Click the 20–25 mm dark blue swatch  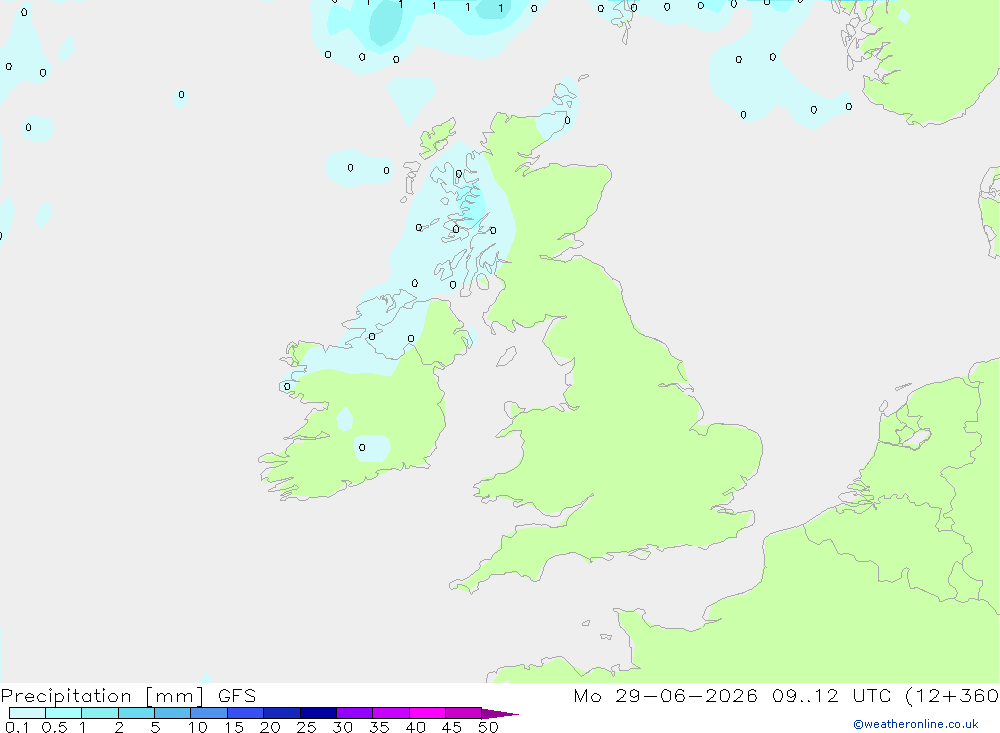point(282,713)
